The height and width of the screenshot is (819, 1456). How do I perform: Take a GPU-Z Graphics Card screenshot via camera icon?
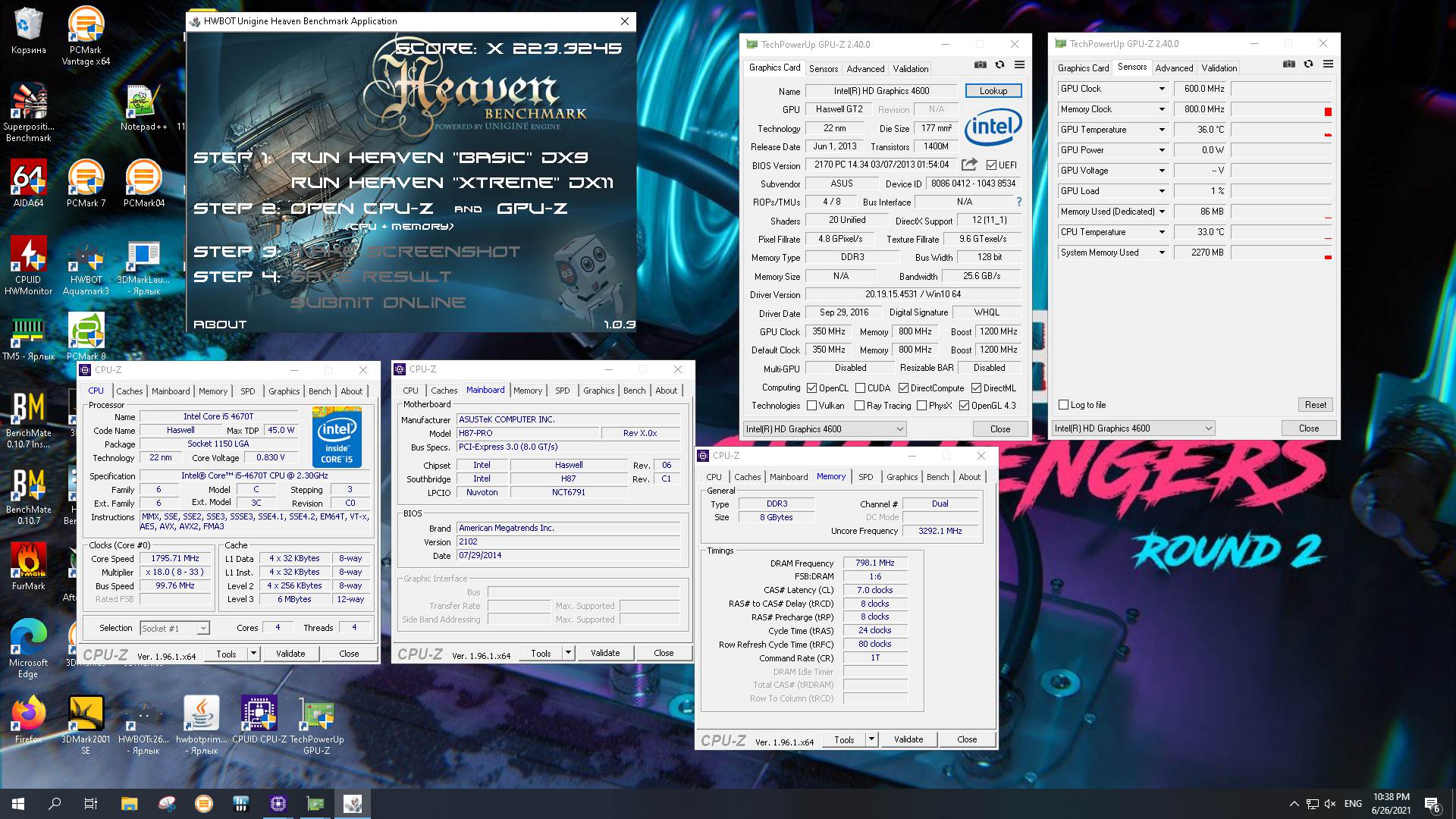tap(981, 65)
